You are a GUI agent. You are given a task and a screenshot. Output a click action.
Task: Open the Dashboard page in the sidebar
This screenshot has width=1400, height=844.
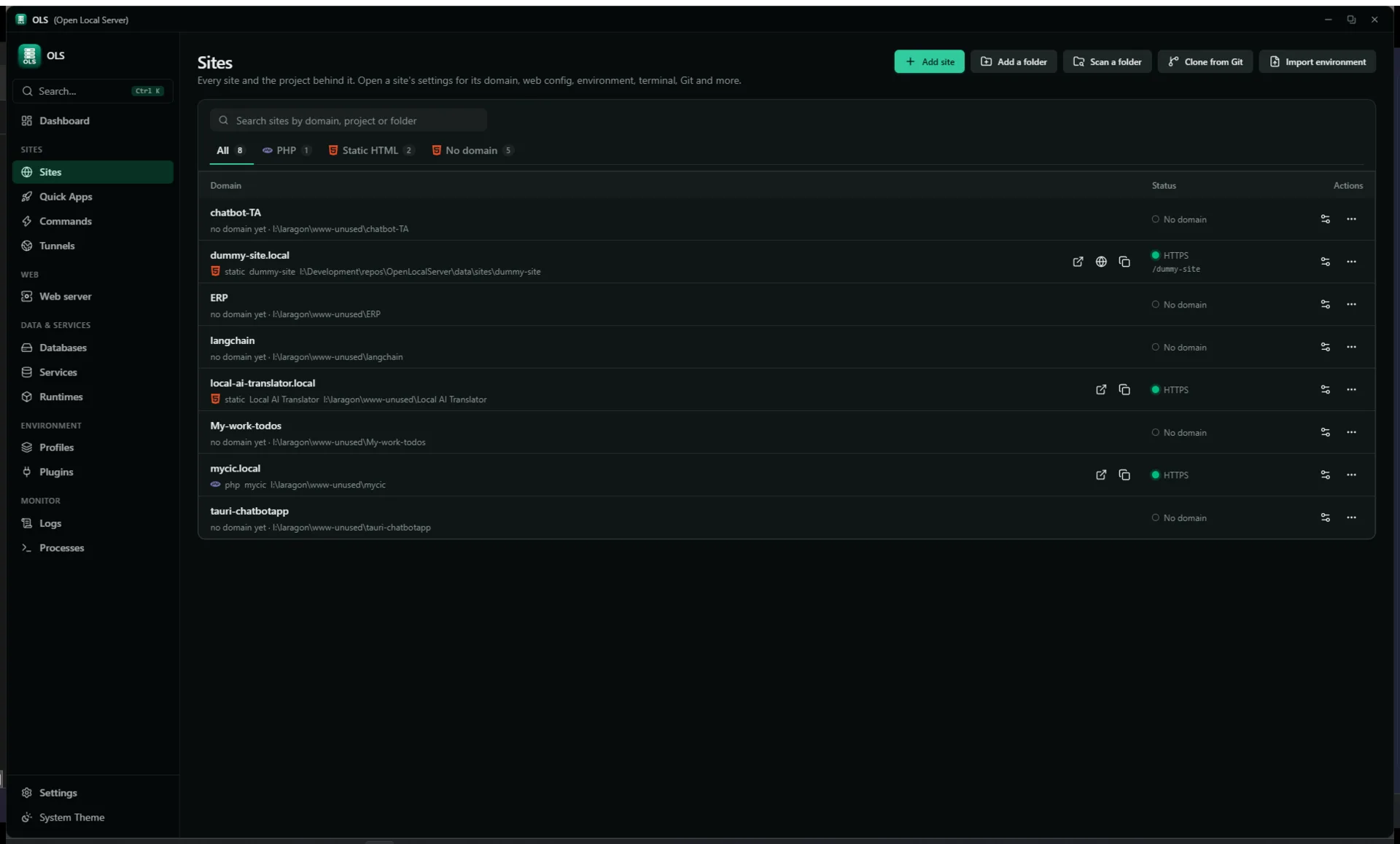tap(93, 121)
